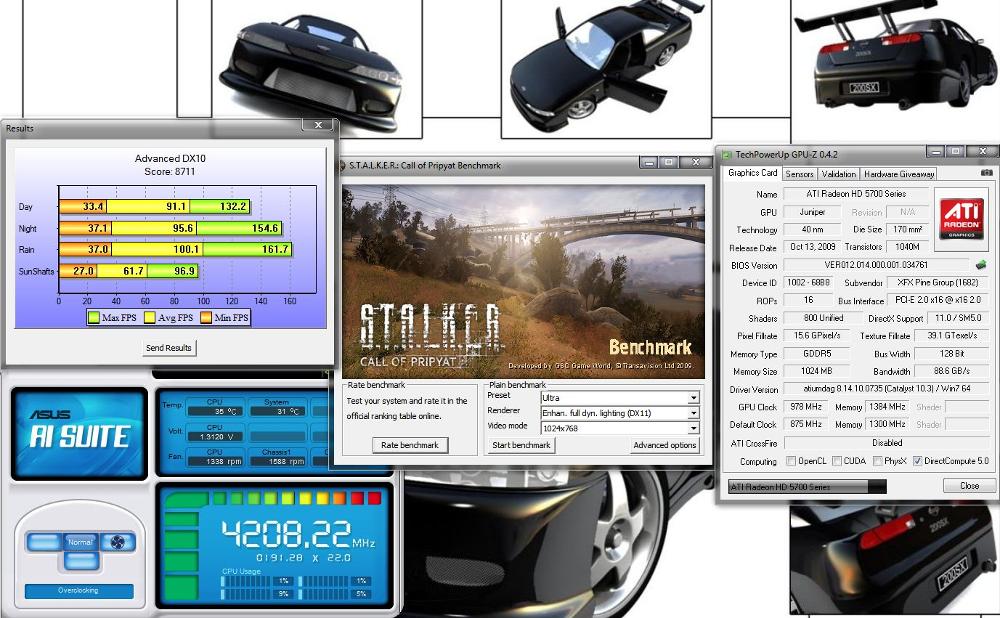Click the Memory 1384 MHz value

[x=887, y=406]
